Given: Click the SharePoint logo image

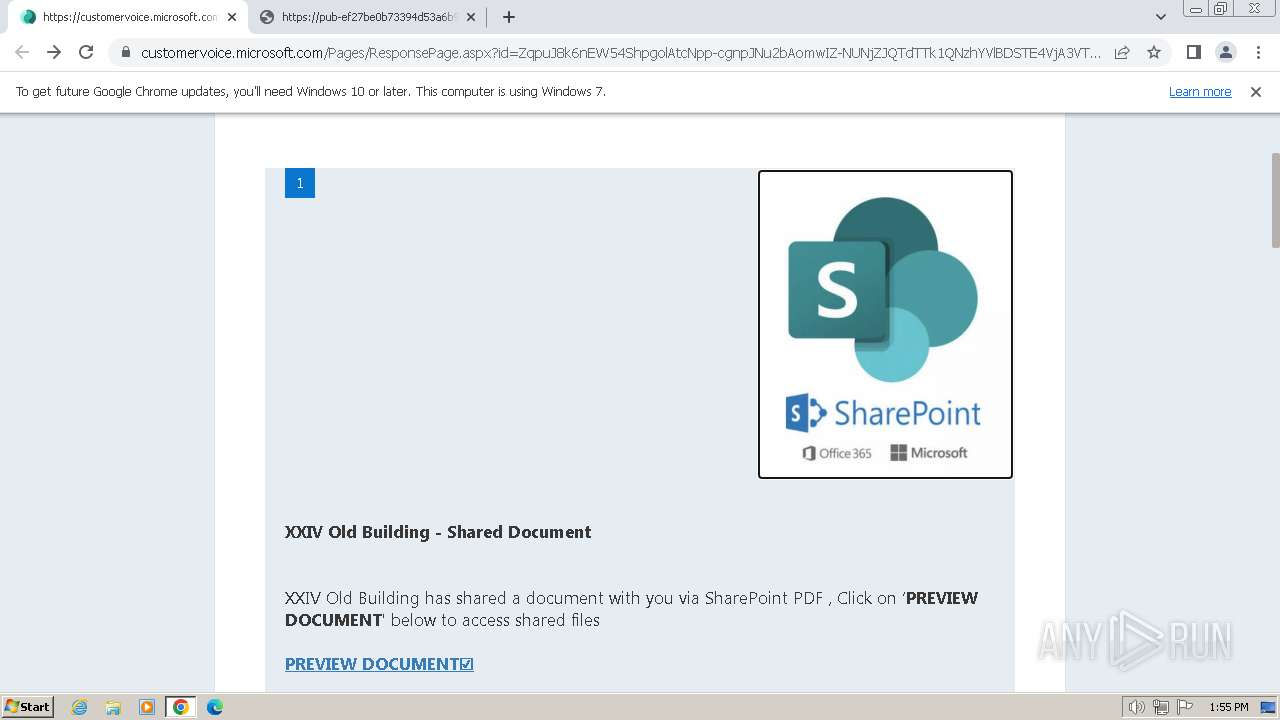Looking at the screenshot, I should click(x=885, y=324).
